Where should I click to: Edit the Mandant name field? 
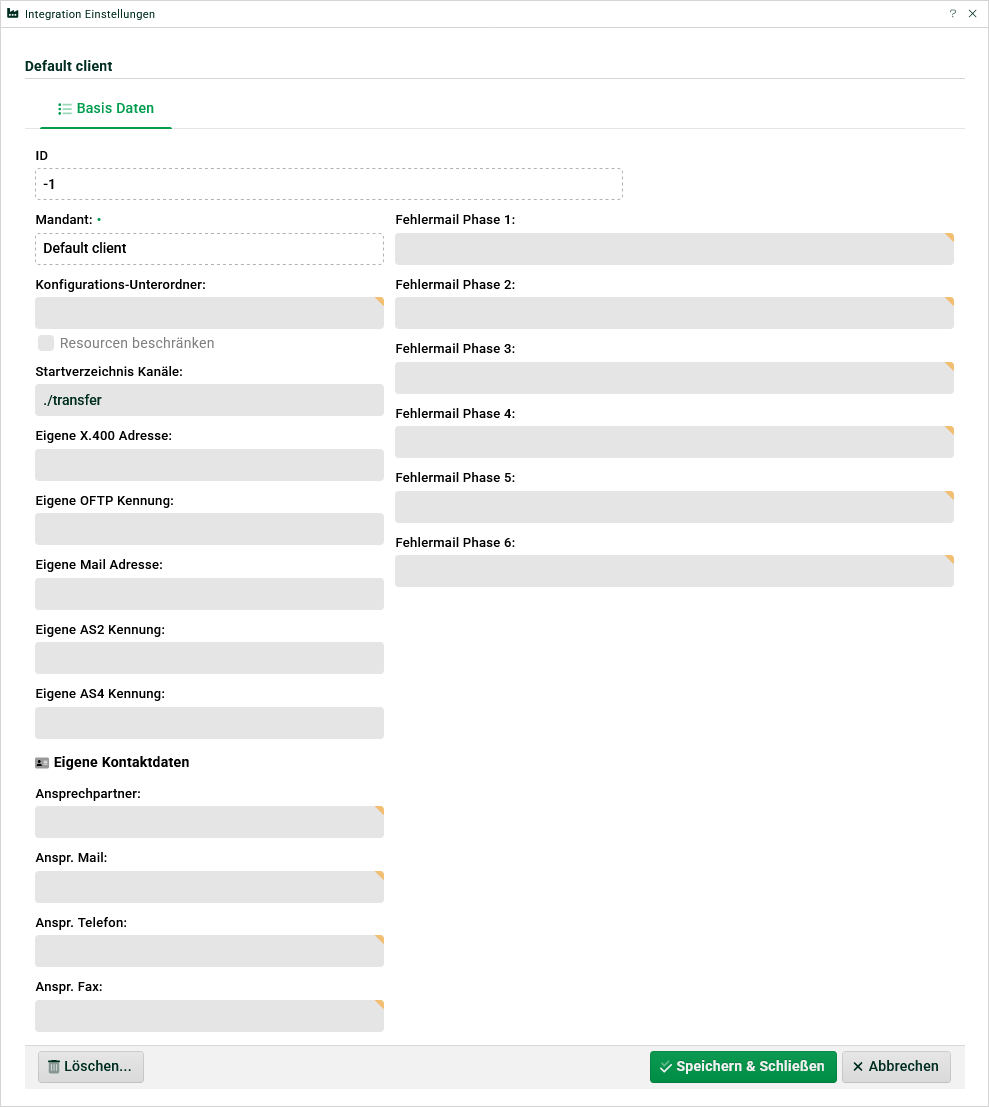209,249
